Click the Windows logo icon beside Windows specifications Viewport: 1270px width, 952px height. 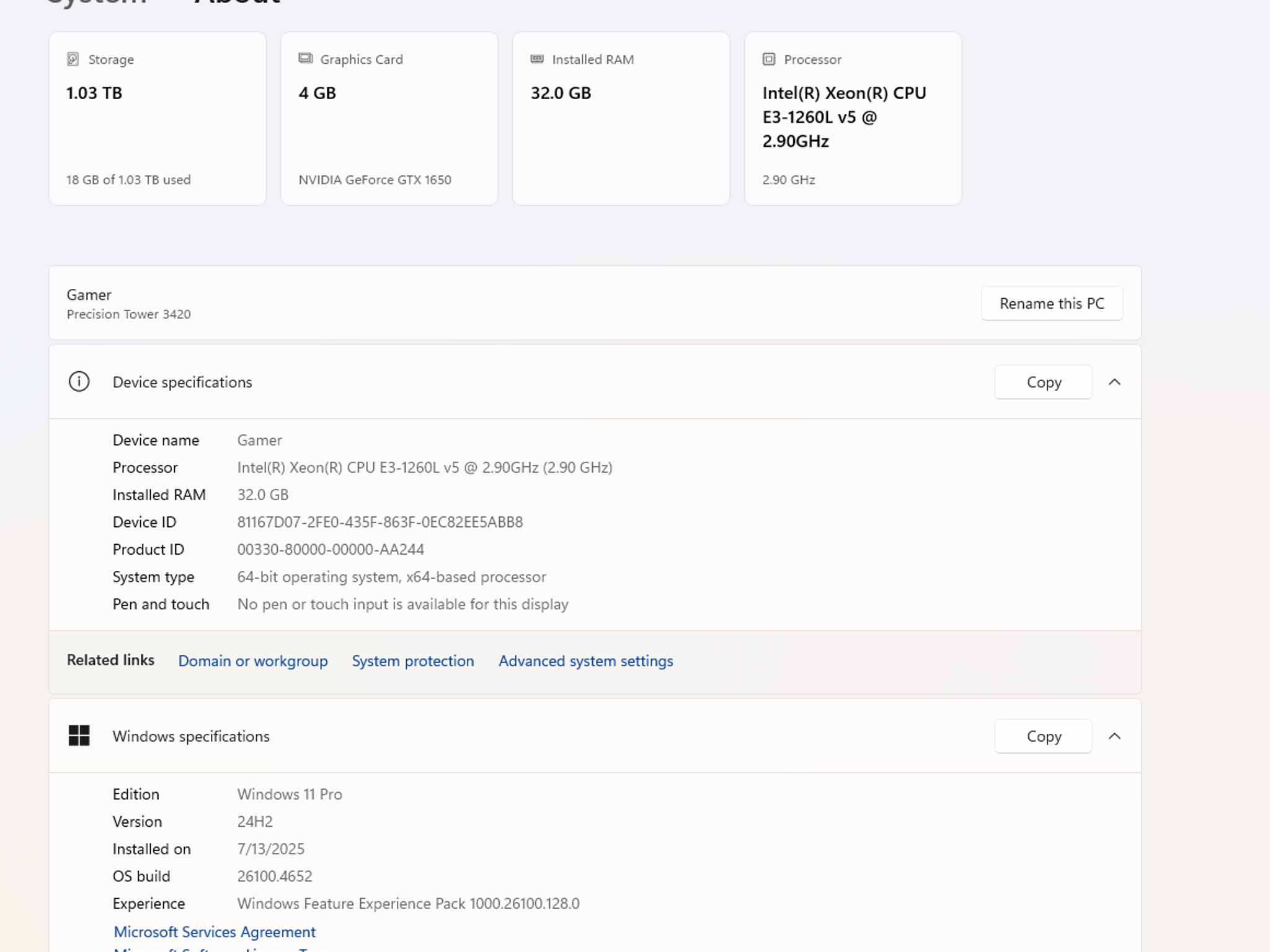79,736
